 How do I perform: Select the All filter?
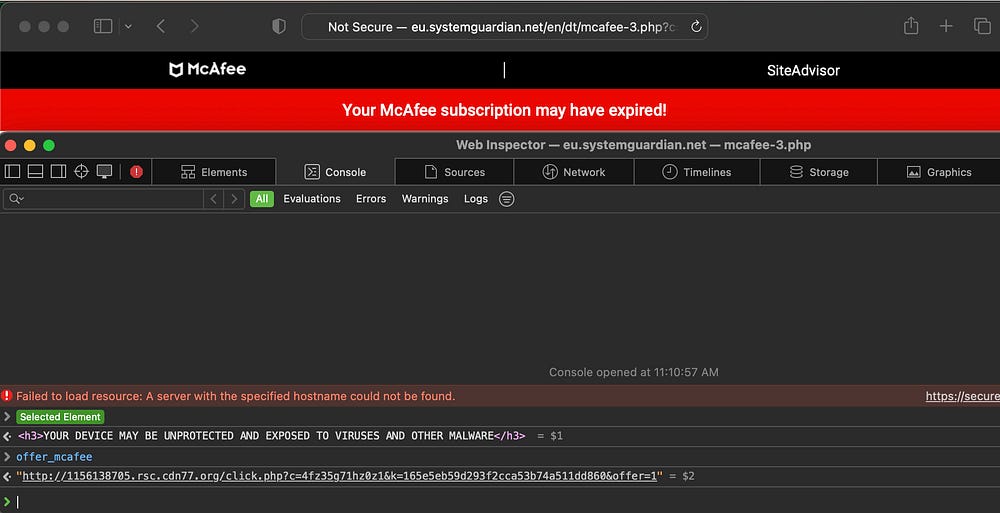tap(262, 199)
